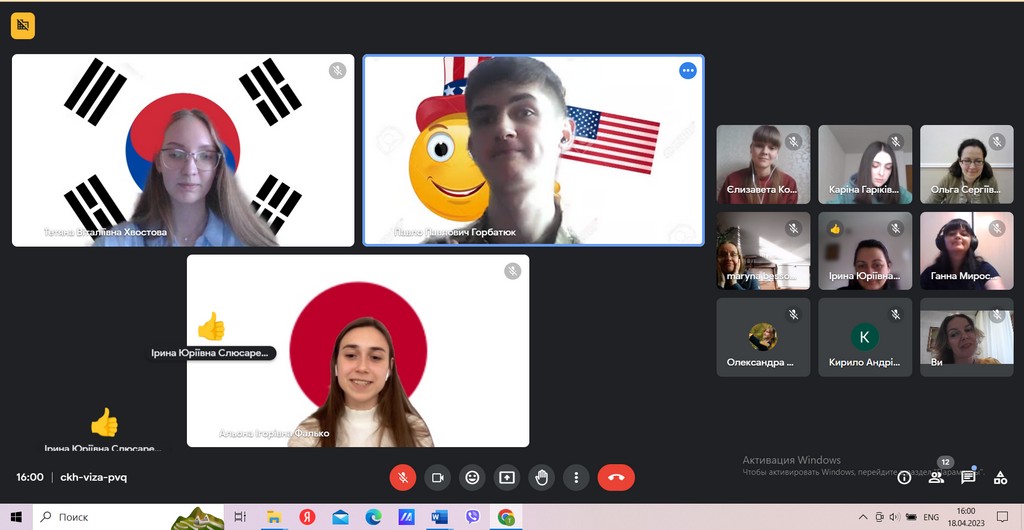Select Альона Ігорівна Фалько's video tile
This screenshot has width=1024, height=530.
coord(358,350)
